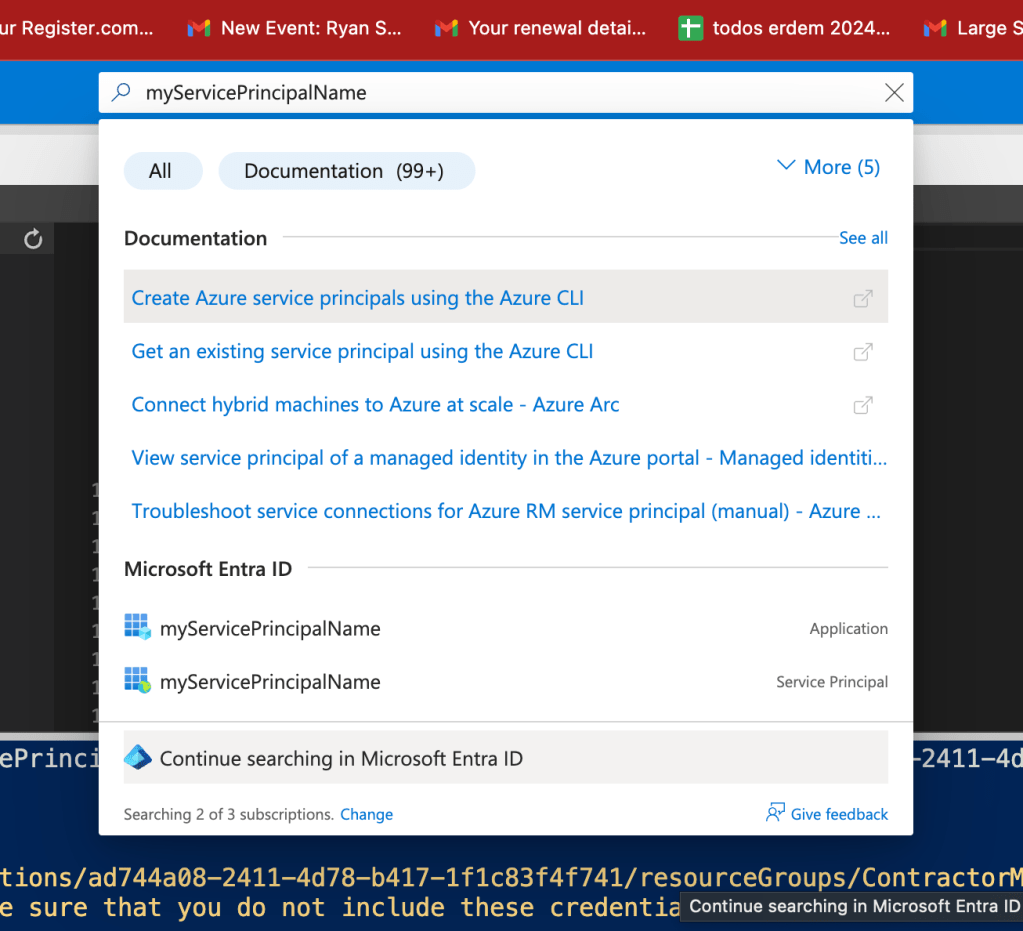Continue searching in Microsoft Entra ID
The width and height of the screenshot is (1023, 931).
point(506,757)
